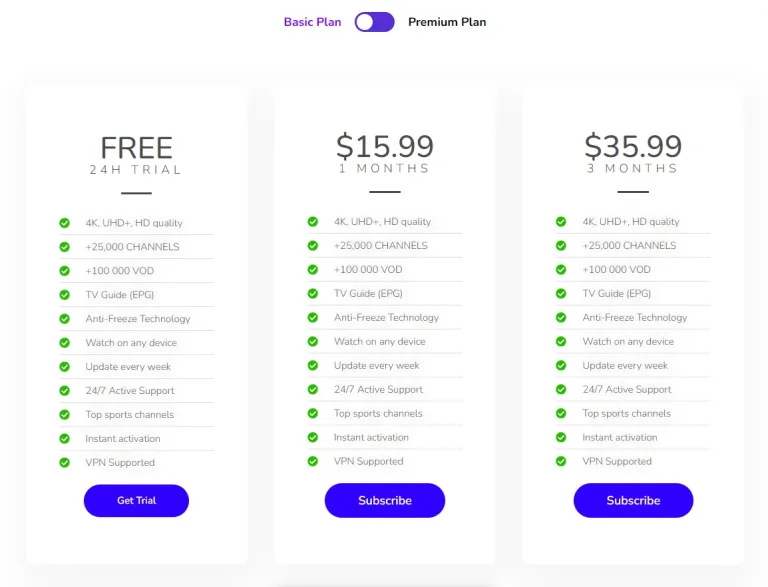The width and height of the screenshot is (768, 587).
Task: Click the checkmark beside VPN Supported in FREE plan
Action: (65, 463)
